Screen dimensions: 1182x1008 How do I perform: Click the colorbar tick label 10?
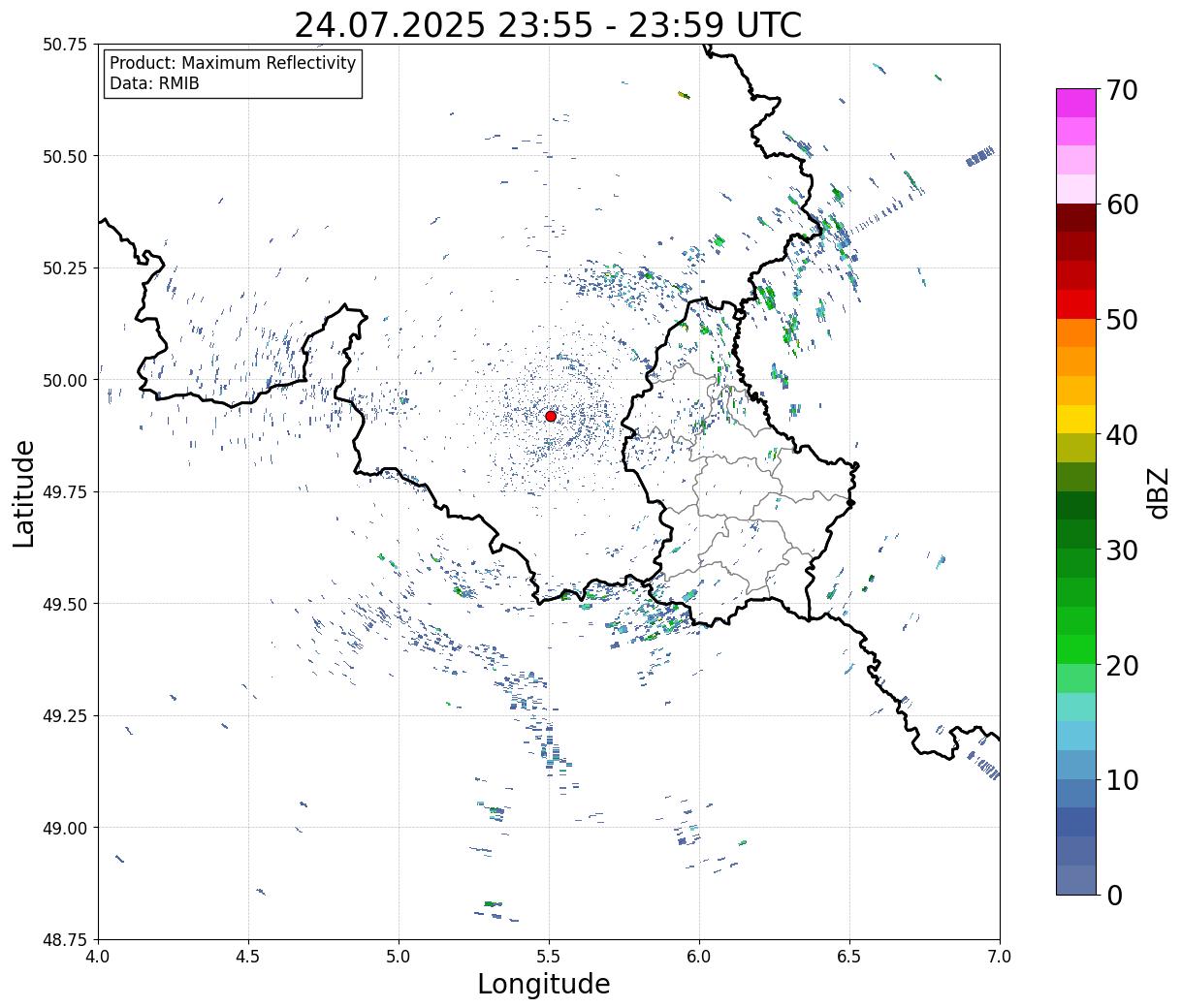pos(1121,780)
